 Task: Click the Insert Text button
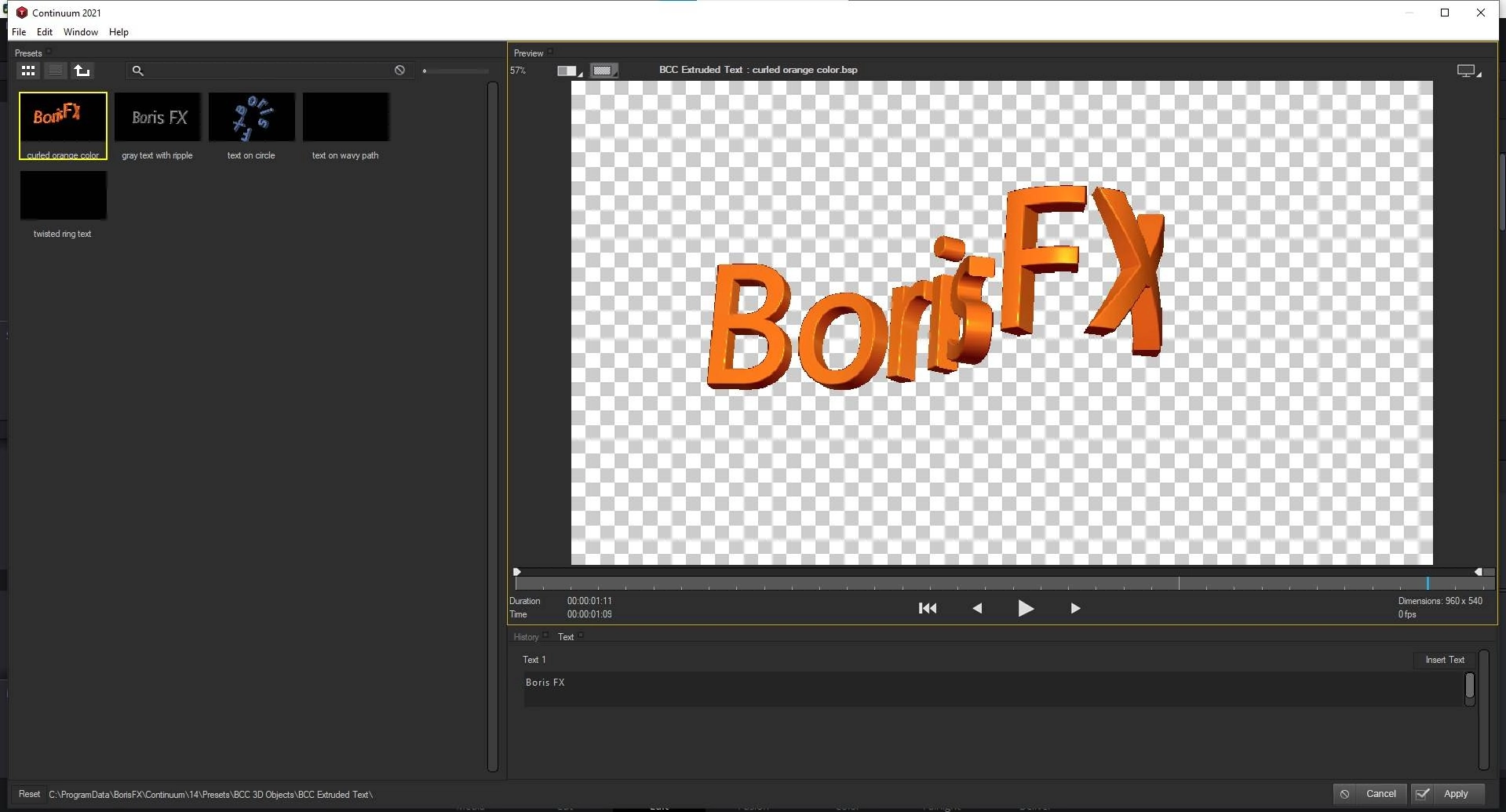click(x=1445, y=660)
